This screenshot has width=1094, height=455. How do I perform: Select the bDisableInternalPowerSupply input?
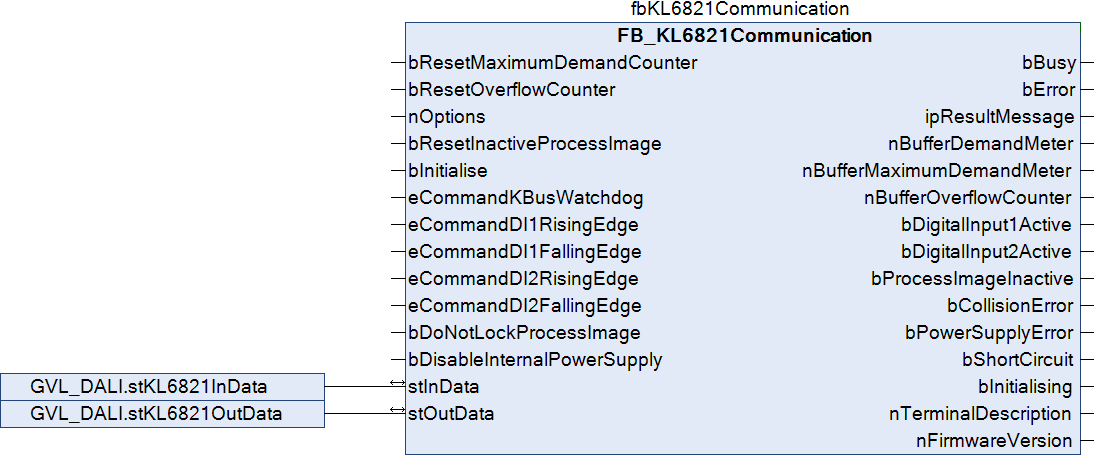535,359
